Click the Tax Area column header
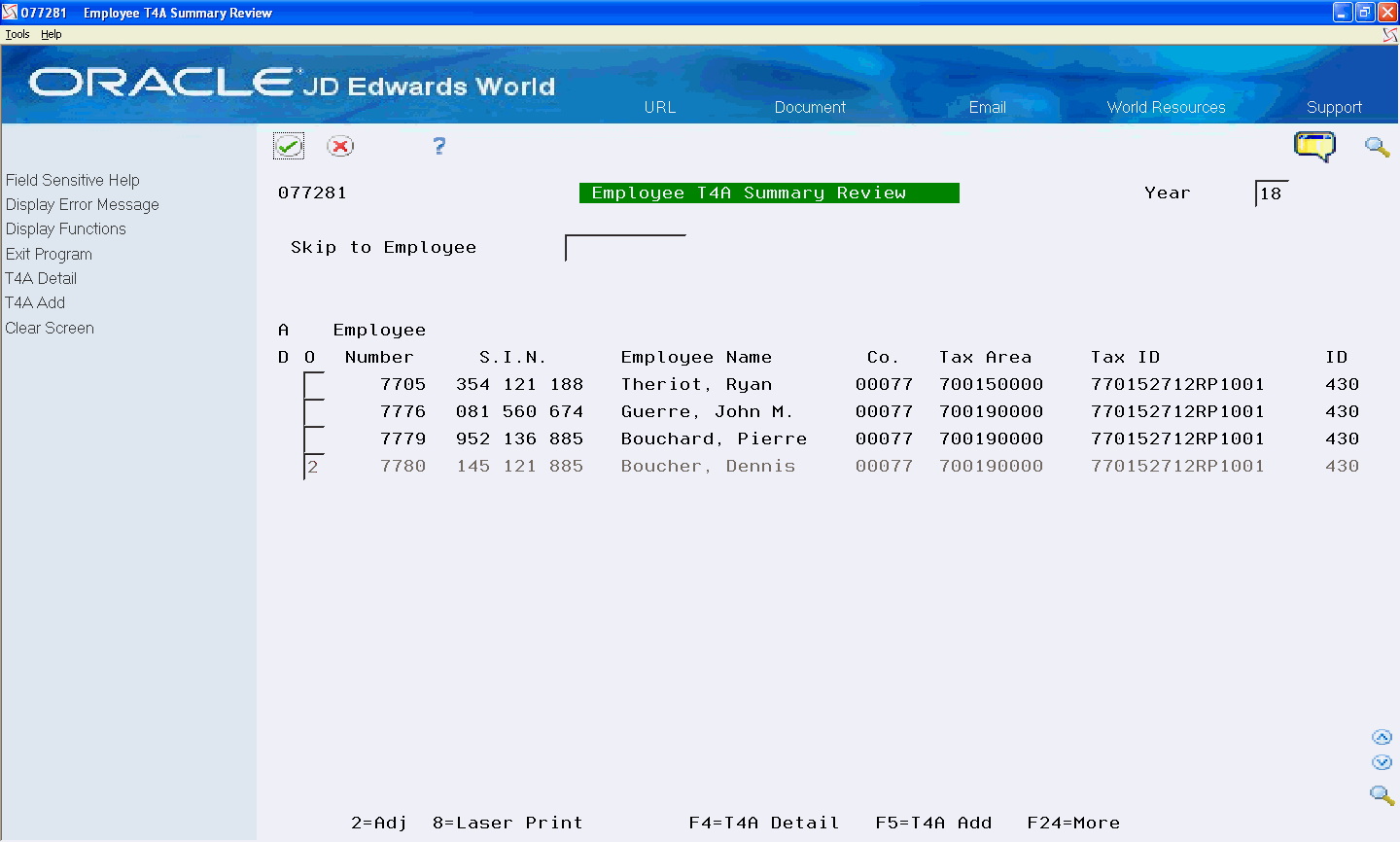The width and height of the screenshot is (1400, 842). (x=985, y=357)
